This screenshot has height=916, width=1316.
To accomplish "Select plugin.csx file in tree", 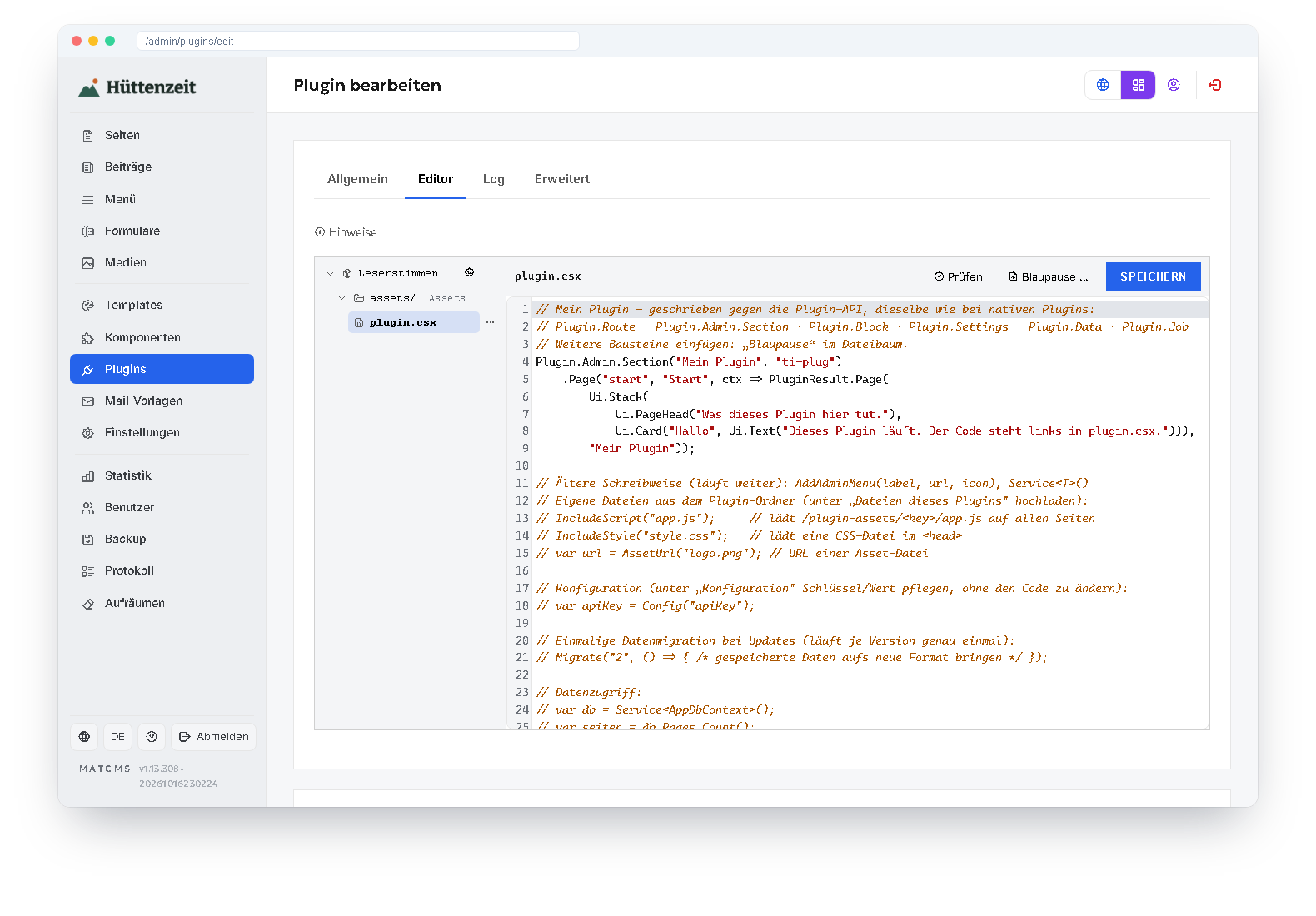I will tap(413, 322).
